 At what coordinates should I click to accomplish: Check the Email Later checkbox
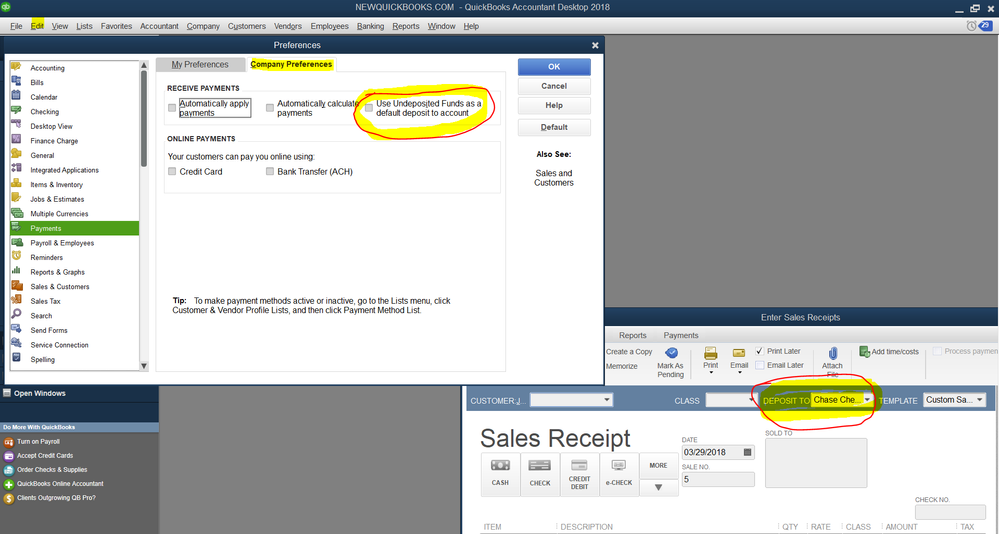[759, 365]
